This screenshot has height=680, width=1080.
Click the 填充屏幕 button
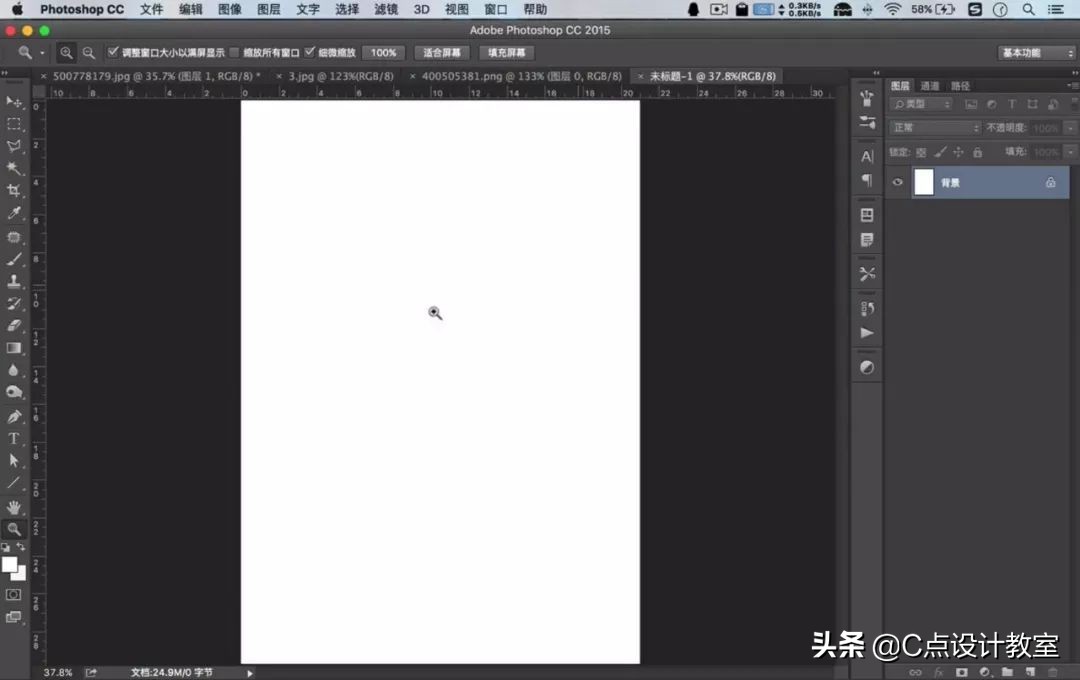pos(506,53)
